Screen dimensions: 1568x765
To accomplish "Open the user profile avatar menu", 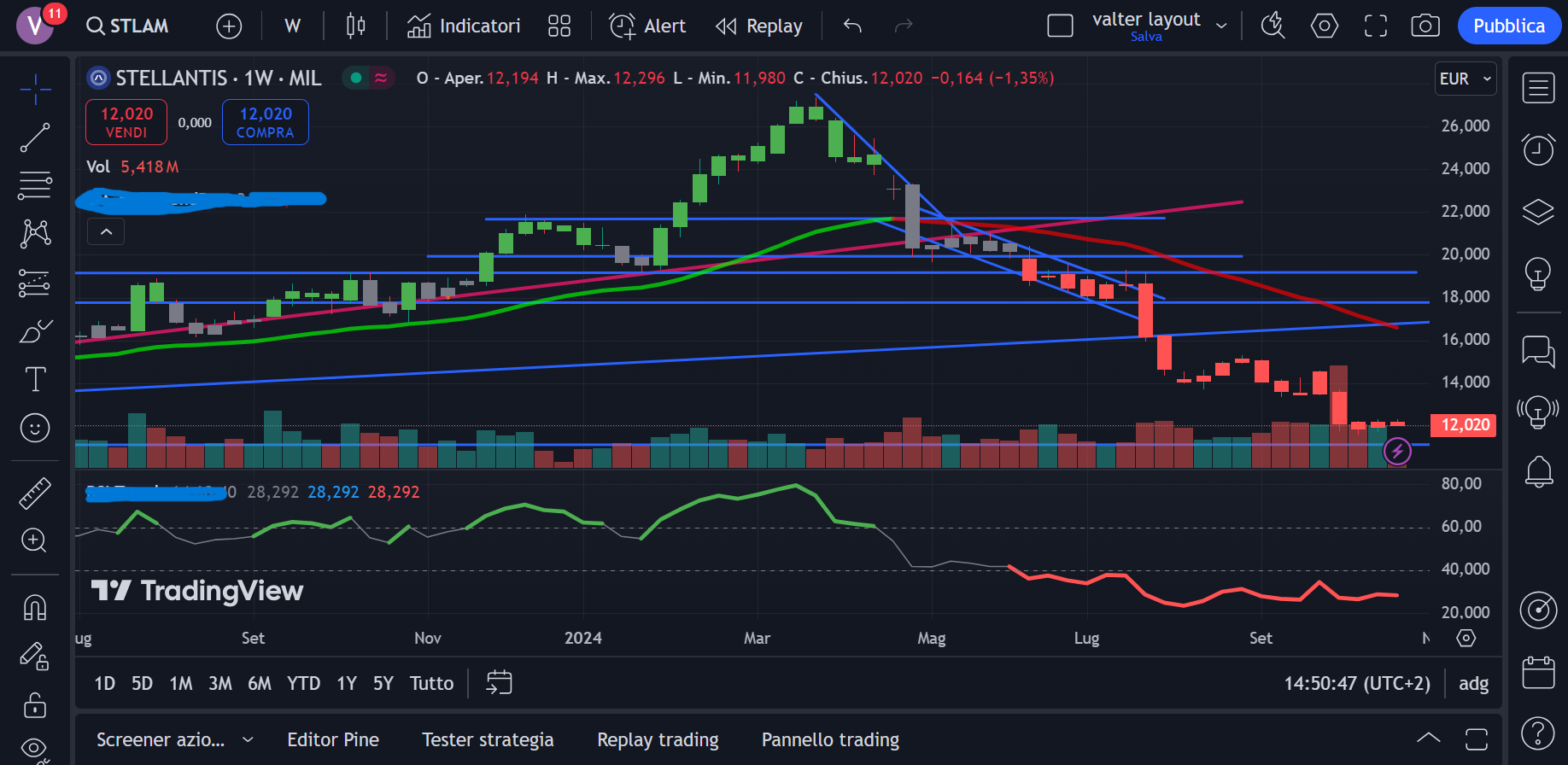I will point(35,26).
